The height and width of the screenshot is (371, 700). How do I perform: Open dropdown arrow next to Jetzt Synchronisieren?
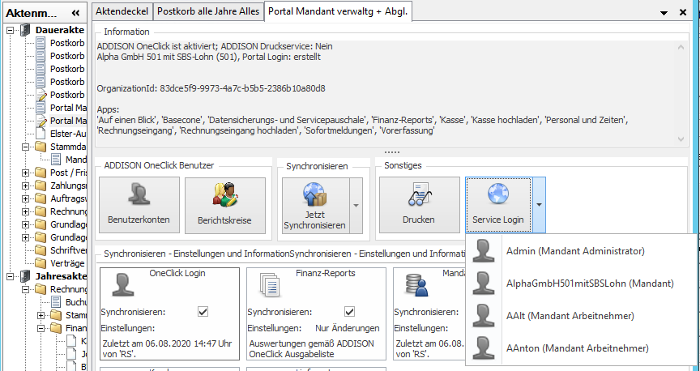pos(356,205)
